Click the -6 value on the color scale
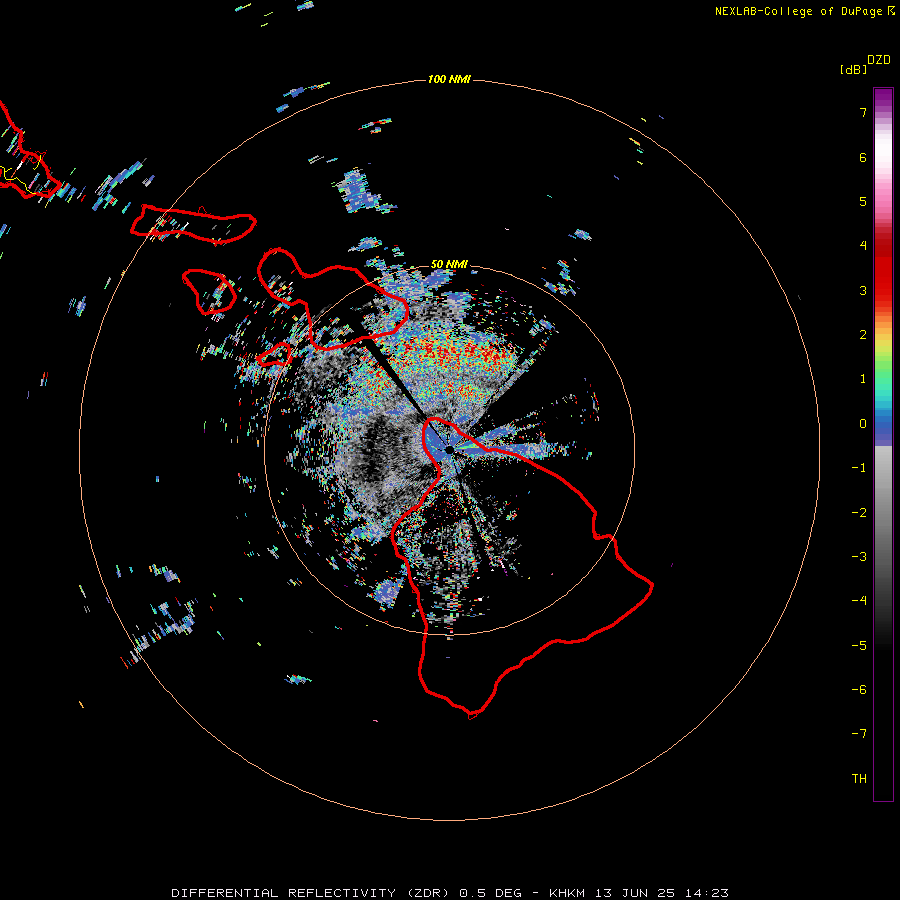Viewport: 900px width, 900px height. [x=859, y=690]
